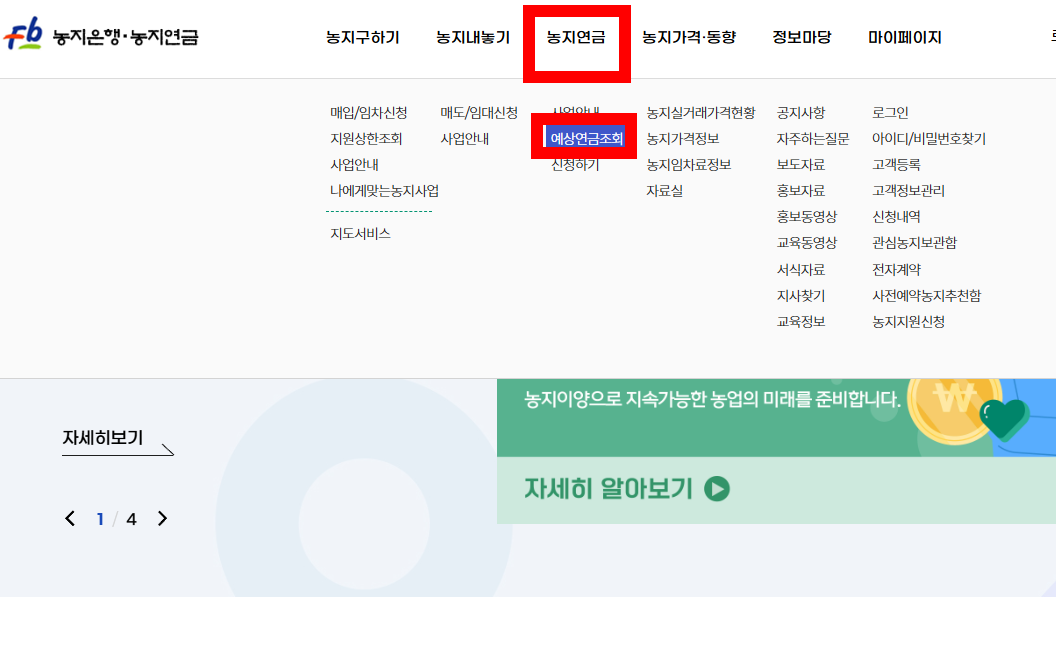Open the 농지구하기 menu

(x=362, y=38)
